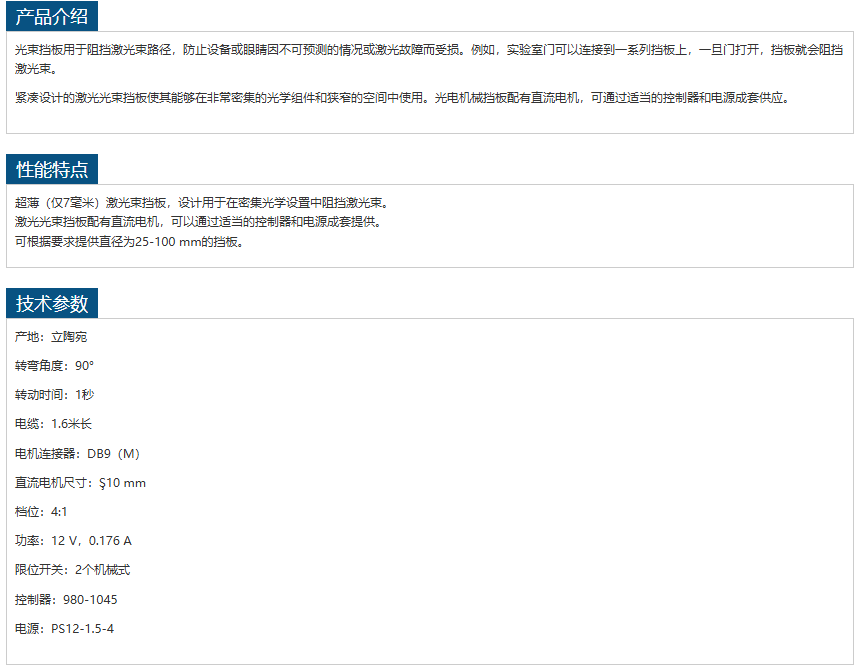
Task: Open the 技术参数 section header
Action: coord(52,304)
